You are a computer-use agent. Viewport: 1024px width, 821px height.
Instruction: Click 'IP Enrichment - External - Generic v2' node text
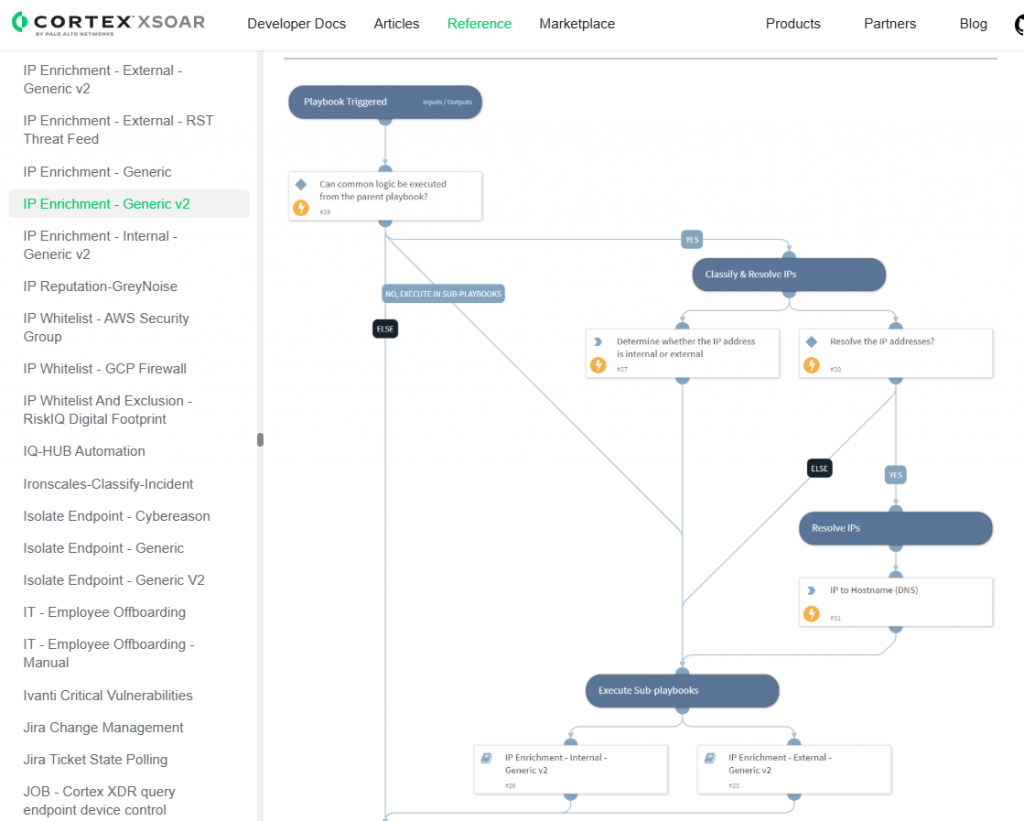(x=780, y=764)
